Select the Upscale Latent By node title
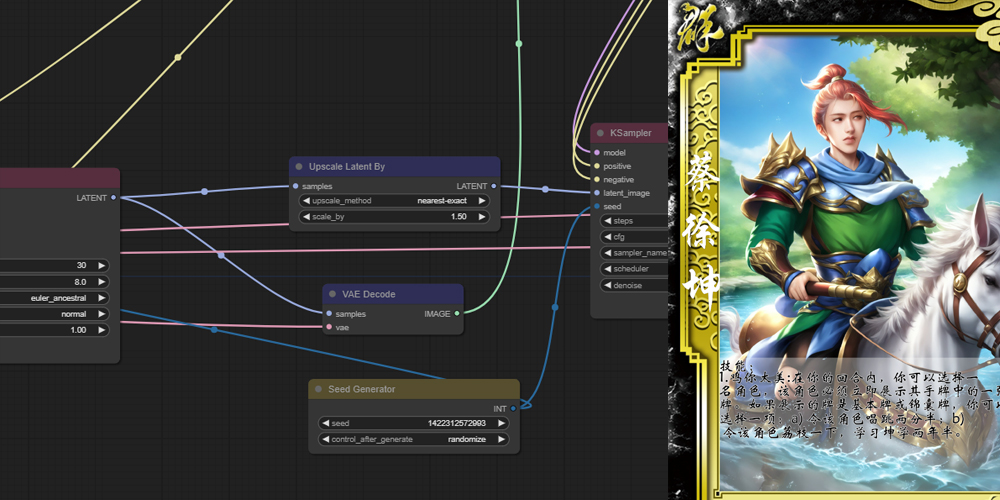The width and height of the screenshot is (1000, 500). tap(347, 166)
